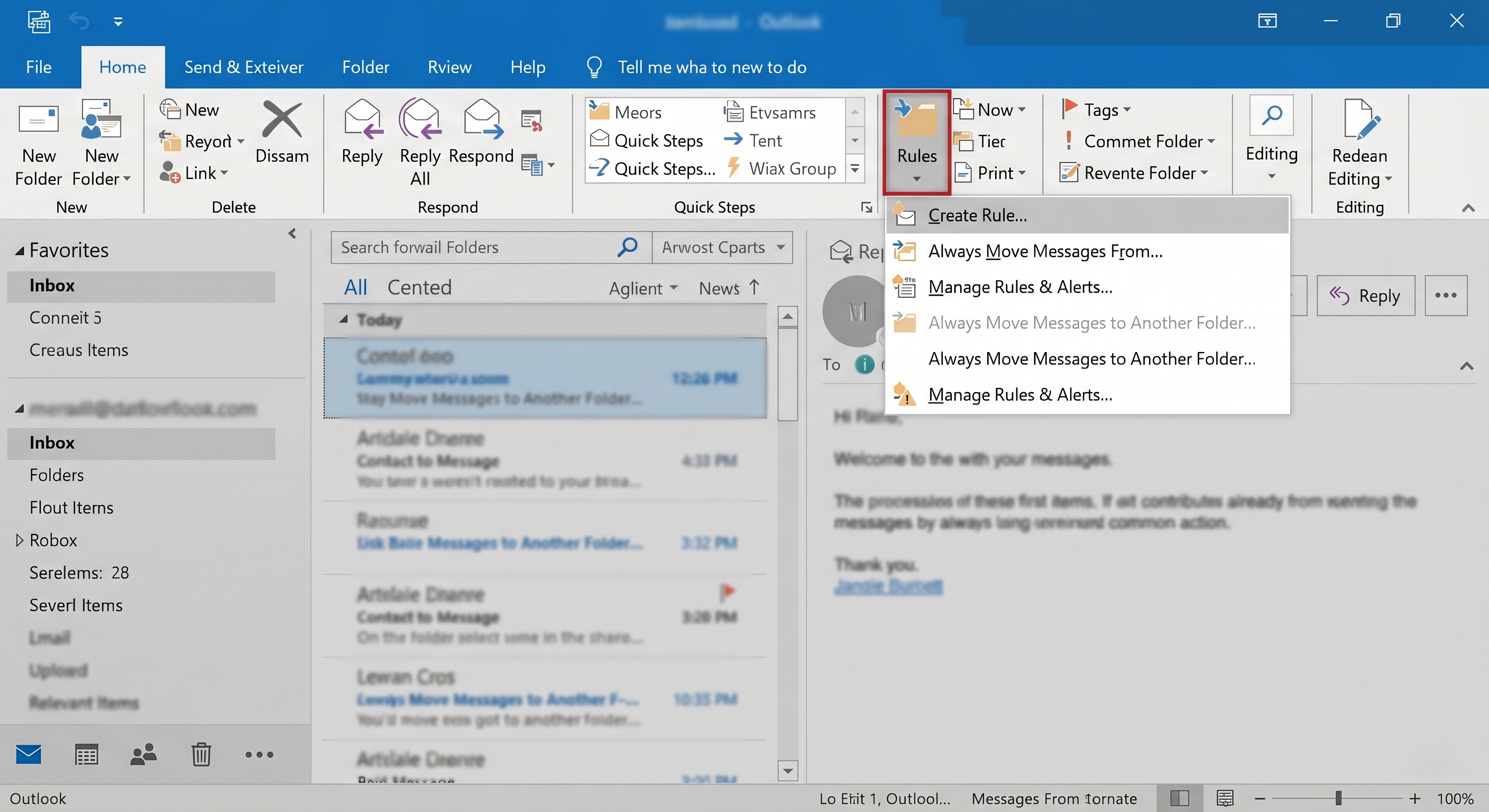Click the ribbon display options icon

(x=1267, y=21)
